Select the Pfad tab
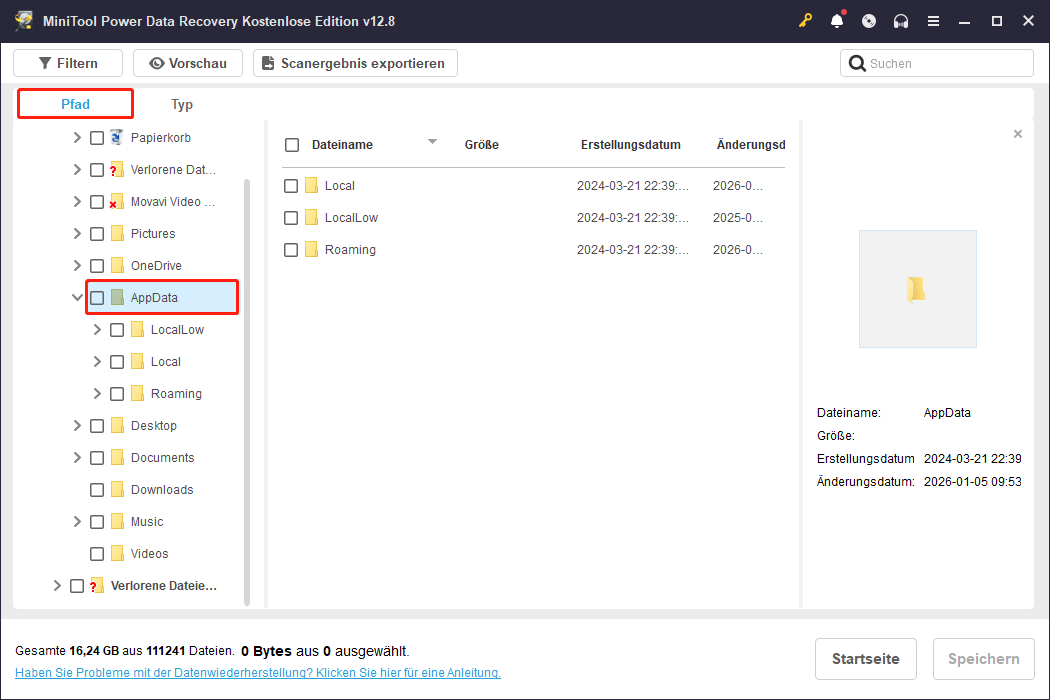 point(74,104)
